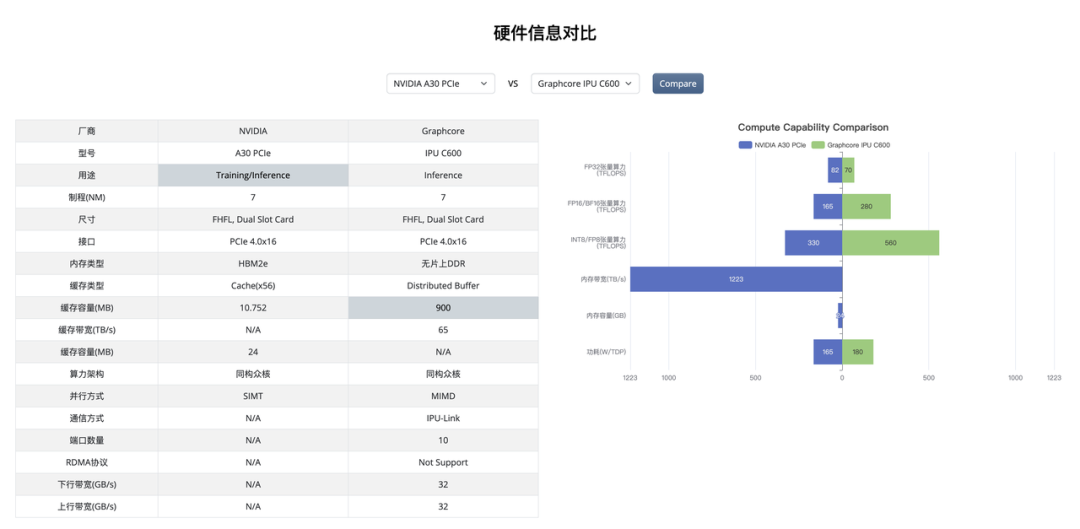Click the blue 330 INT8/FP8 bar
The image size is (1080, 529).
(x=813, y=242)
